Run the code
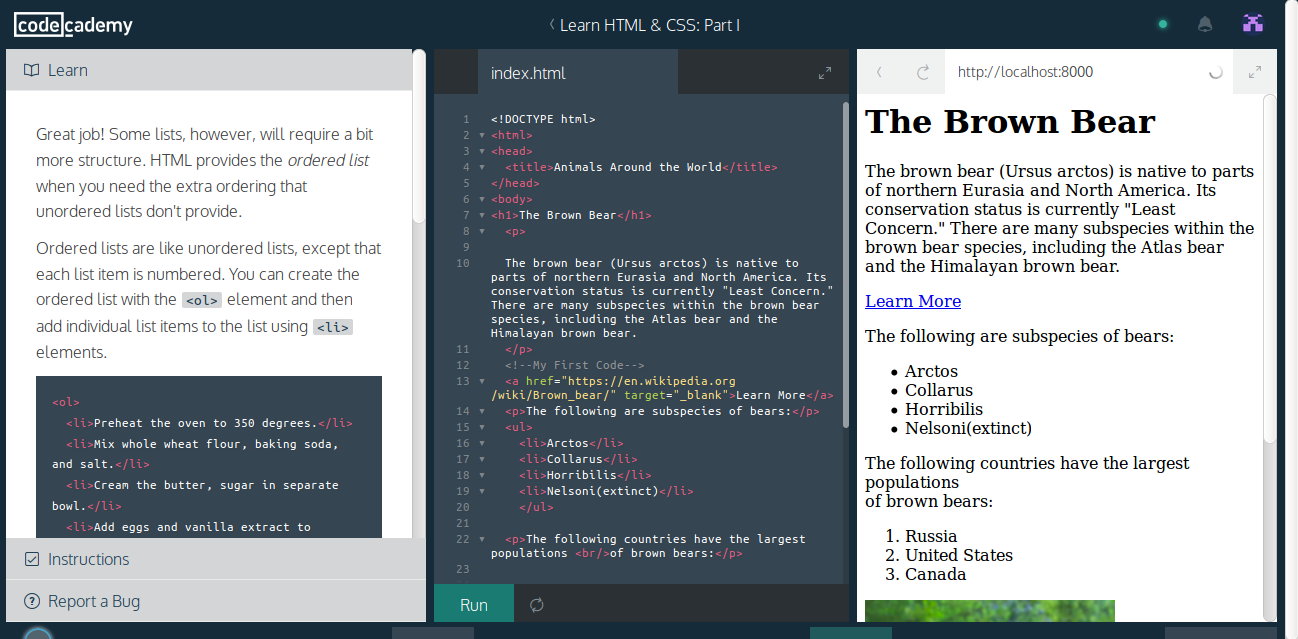 tap(474, 604)
